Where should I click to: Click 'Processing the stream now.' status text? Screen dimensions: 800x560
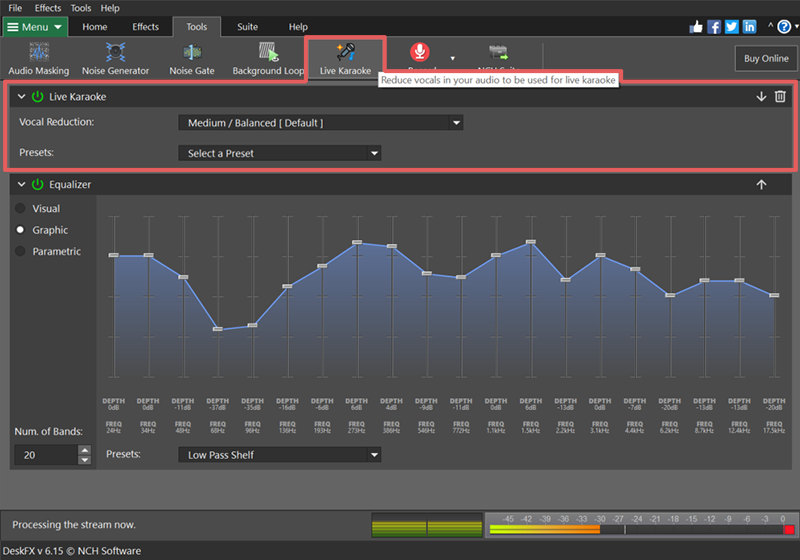tap(74, 524)
